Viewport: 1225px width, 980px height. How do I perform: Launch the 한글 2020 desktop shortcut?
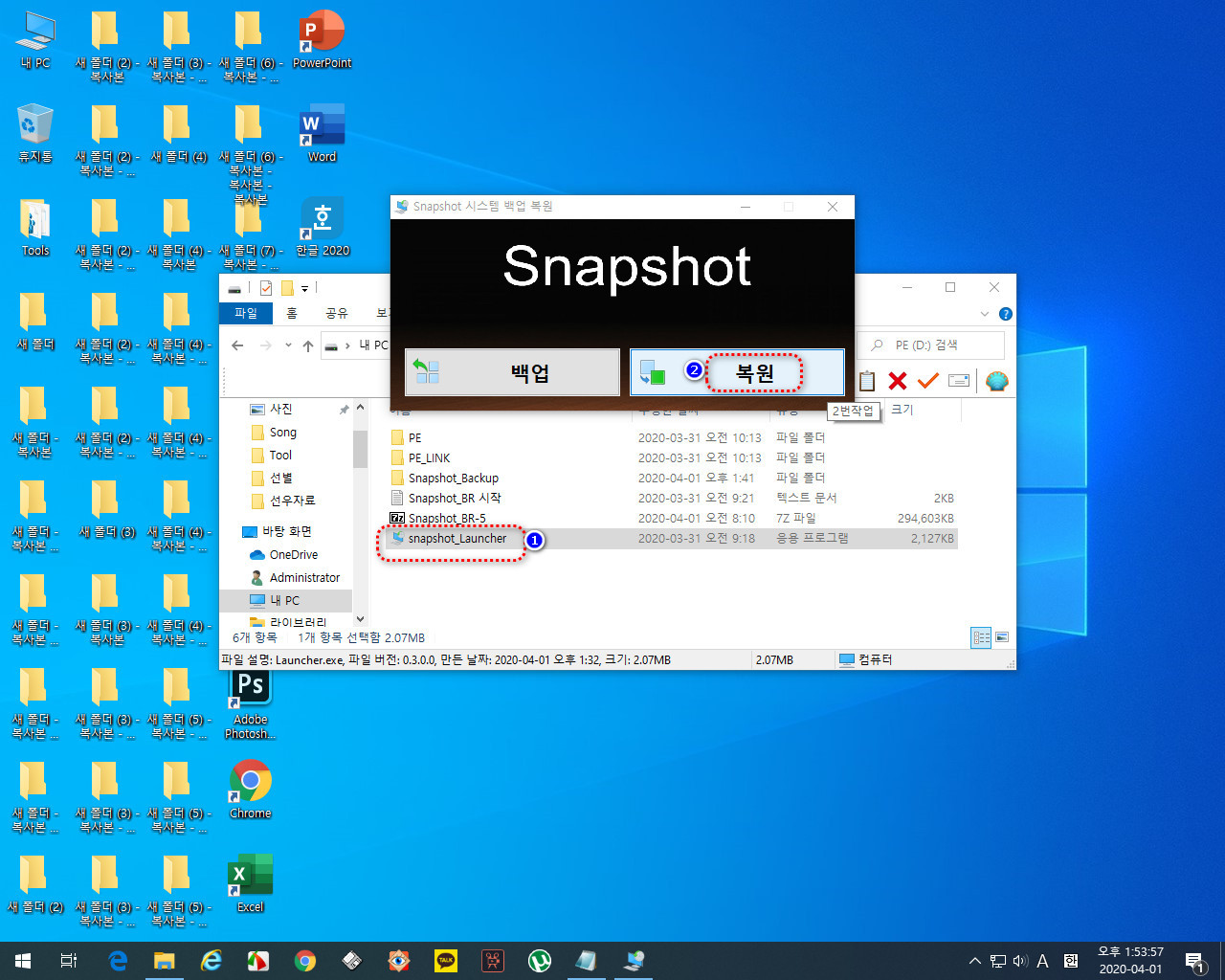[323, 228]
